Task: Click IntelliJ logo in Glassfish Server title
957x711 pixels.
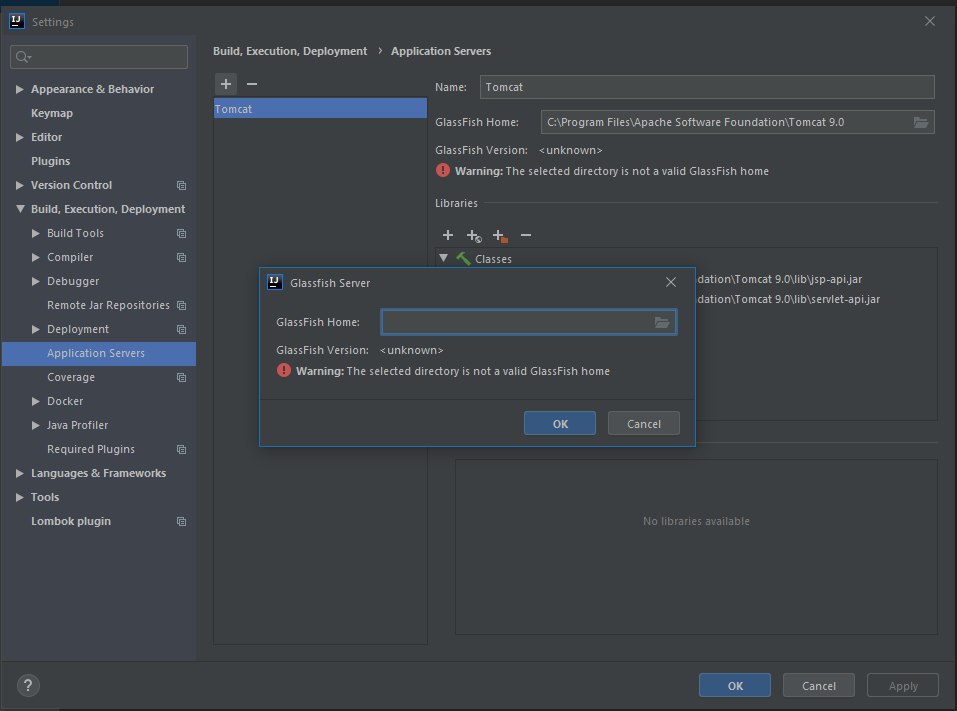Action: point(275,282)
